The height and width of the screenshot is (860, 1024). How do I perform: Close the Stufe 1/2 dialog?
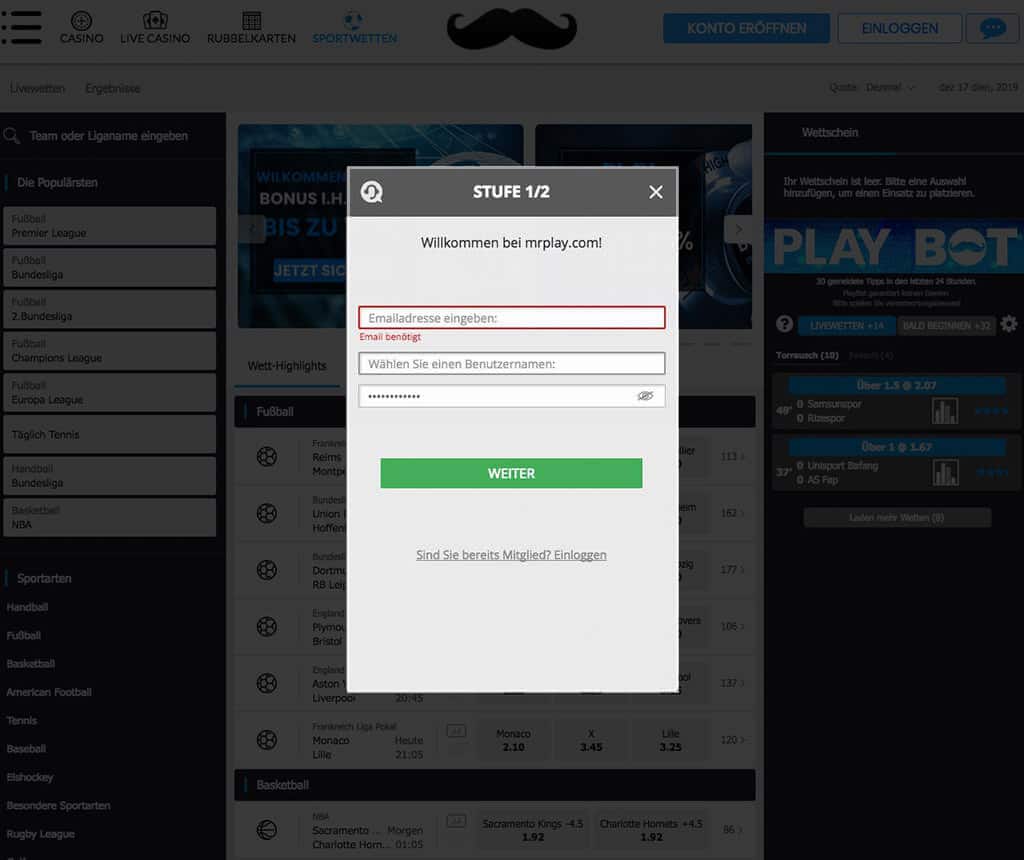[656, 192]
